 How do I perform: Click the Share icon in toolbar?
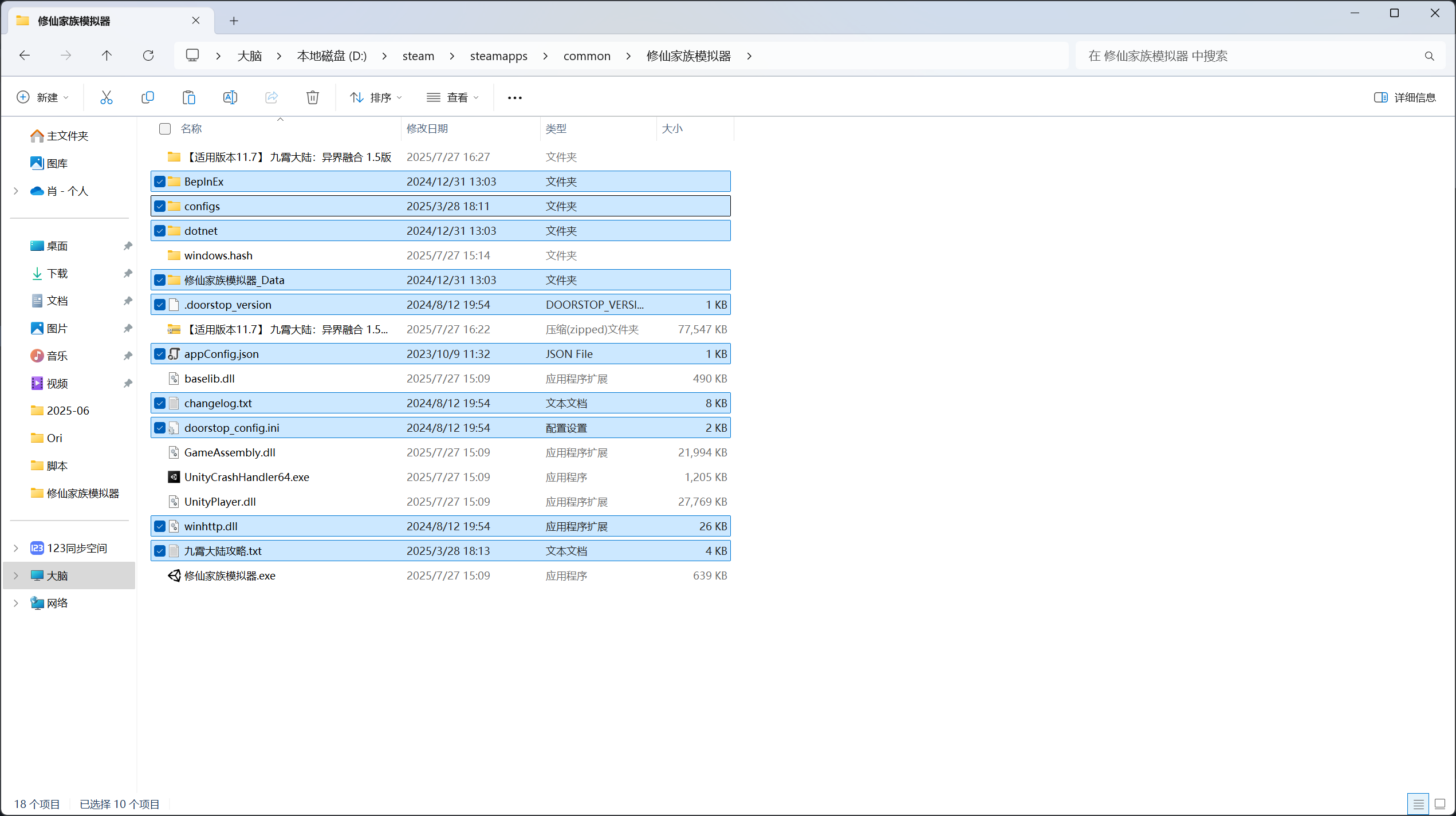(271, 97)
